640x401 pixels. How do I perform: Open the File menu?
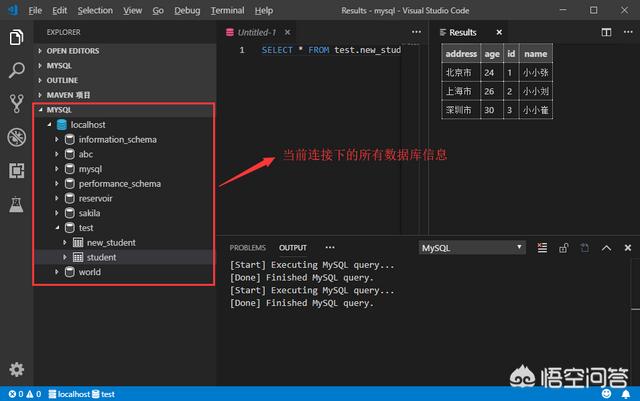coord(35,10)
